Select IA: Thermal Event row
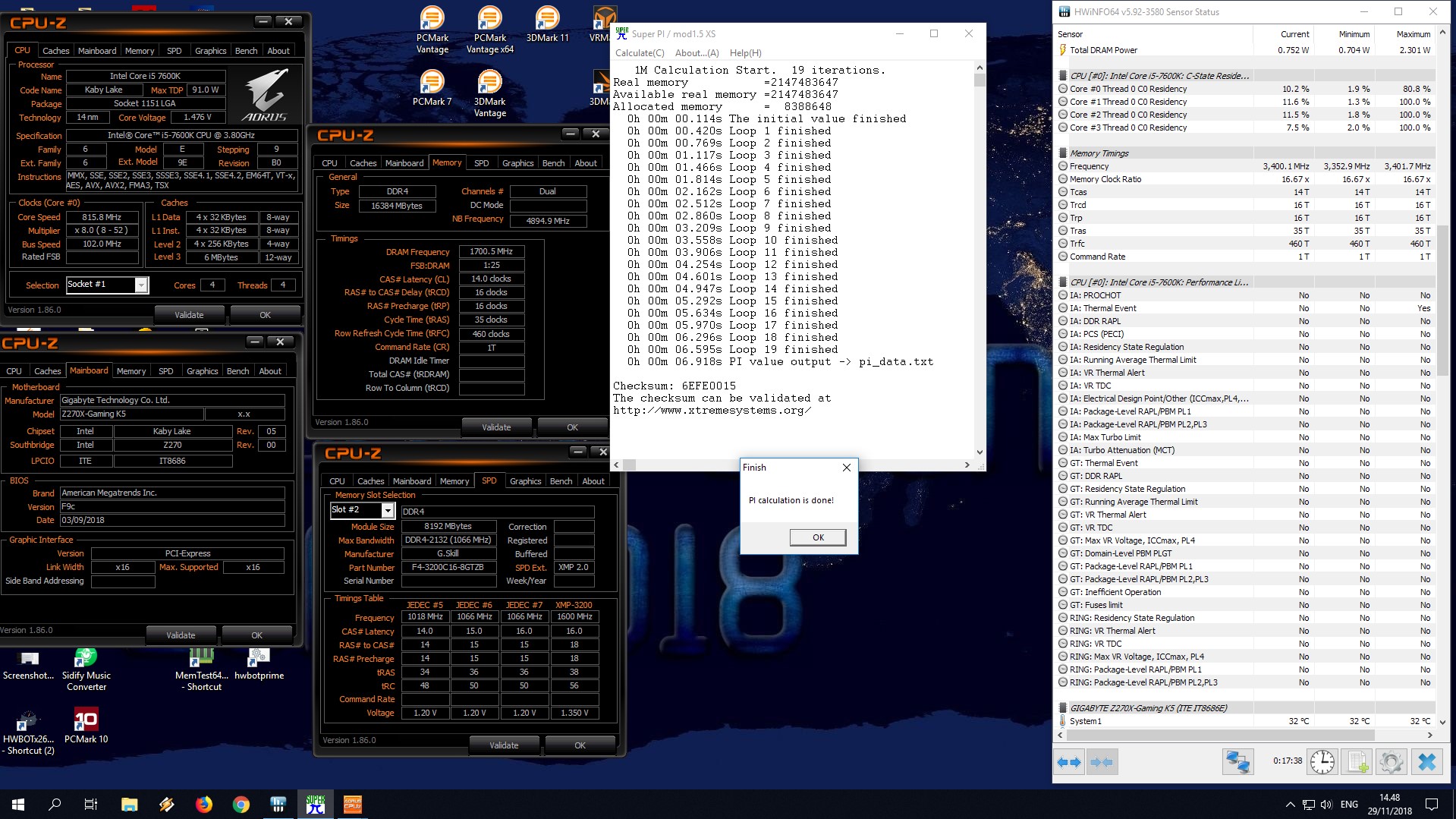 pos(1245,308)
